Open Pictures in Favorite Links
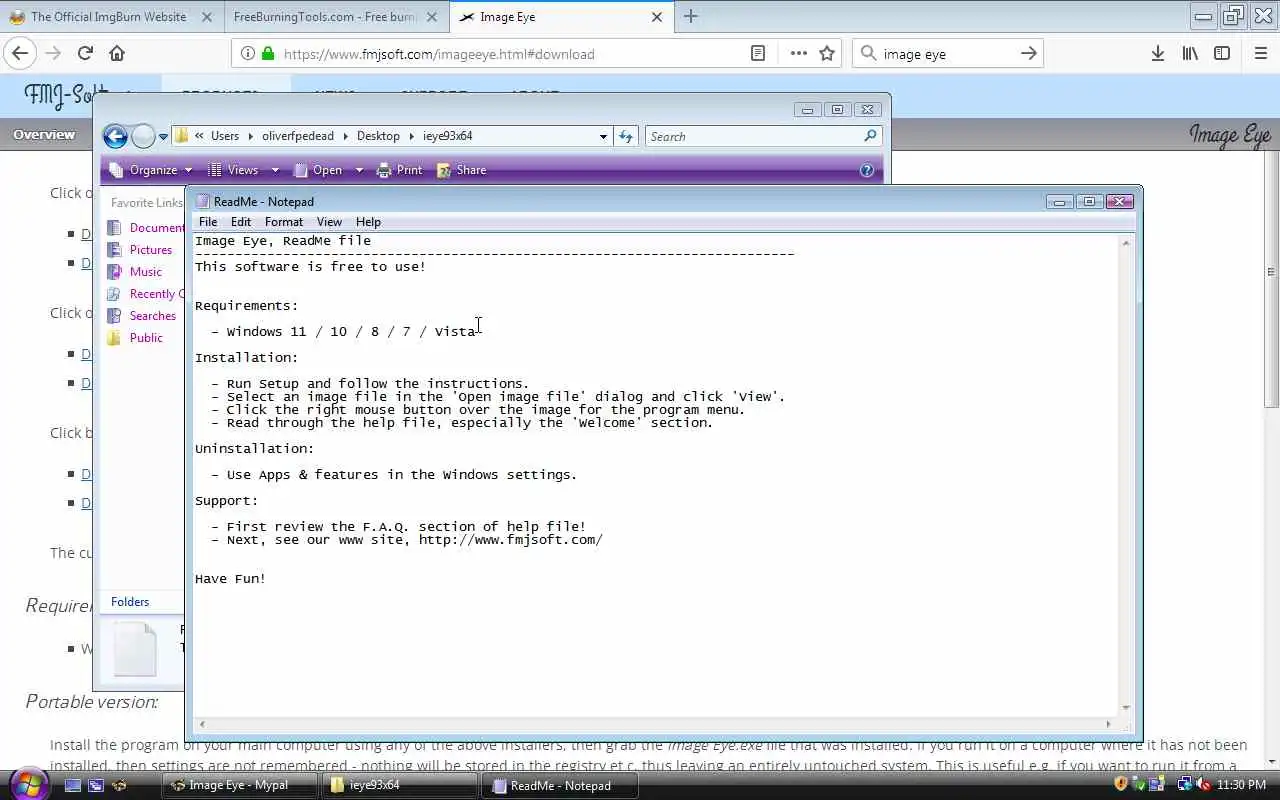This screenshot has height=800, width=1280. [140, 250]
